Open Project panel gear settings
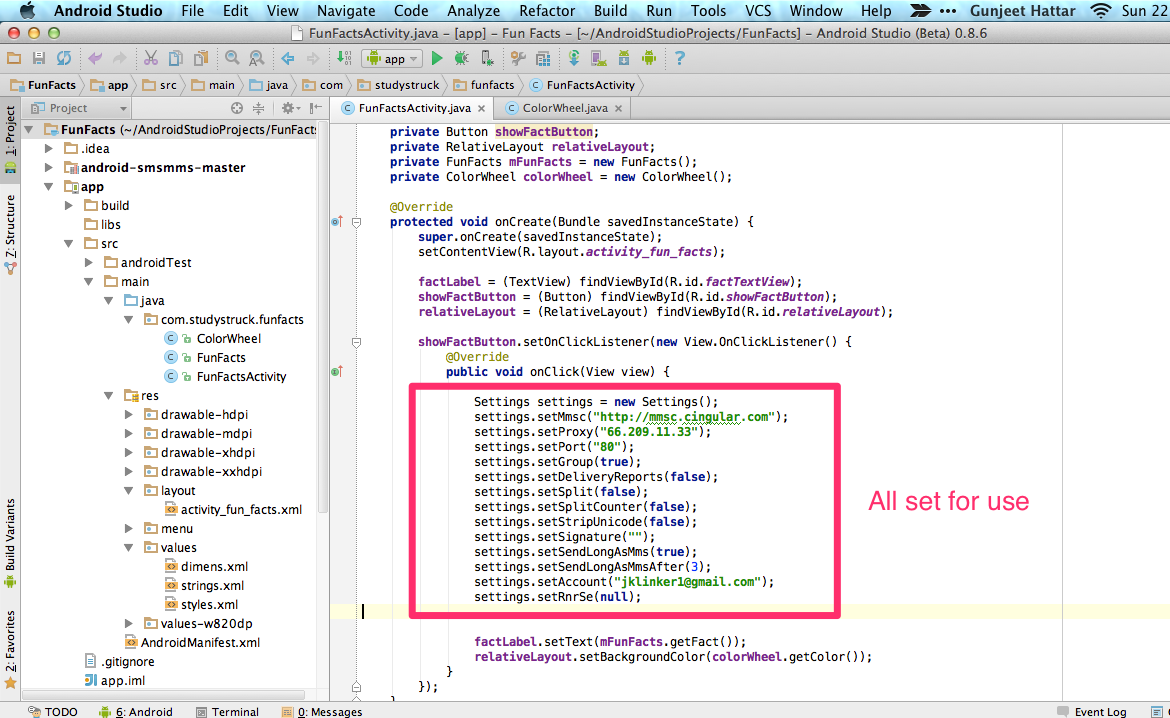 (x=287, y=108)
